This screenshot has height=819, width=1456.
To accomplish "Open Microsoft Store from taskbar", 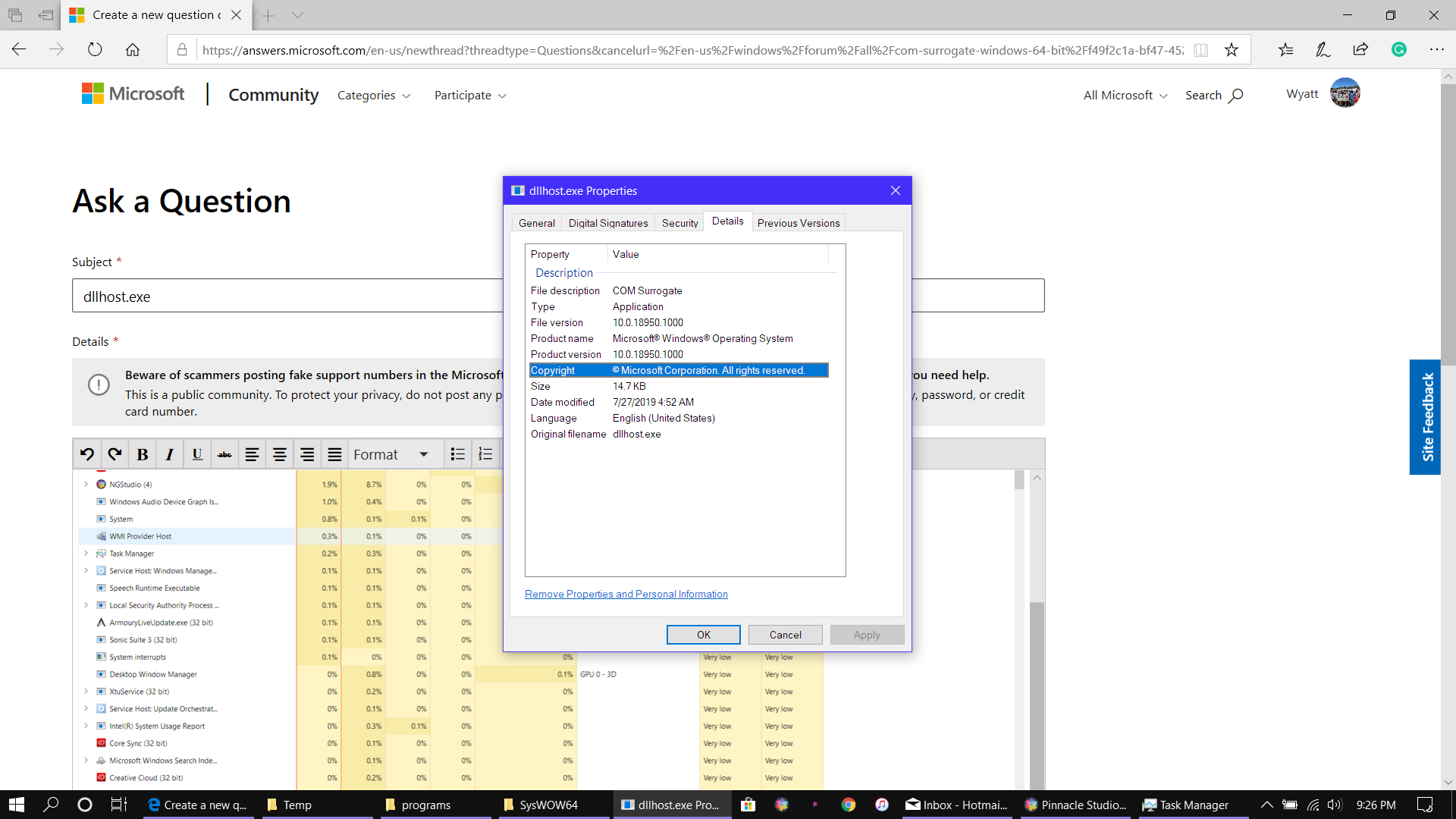I will pyautogui.click(x=748, y=805).
